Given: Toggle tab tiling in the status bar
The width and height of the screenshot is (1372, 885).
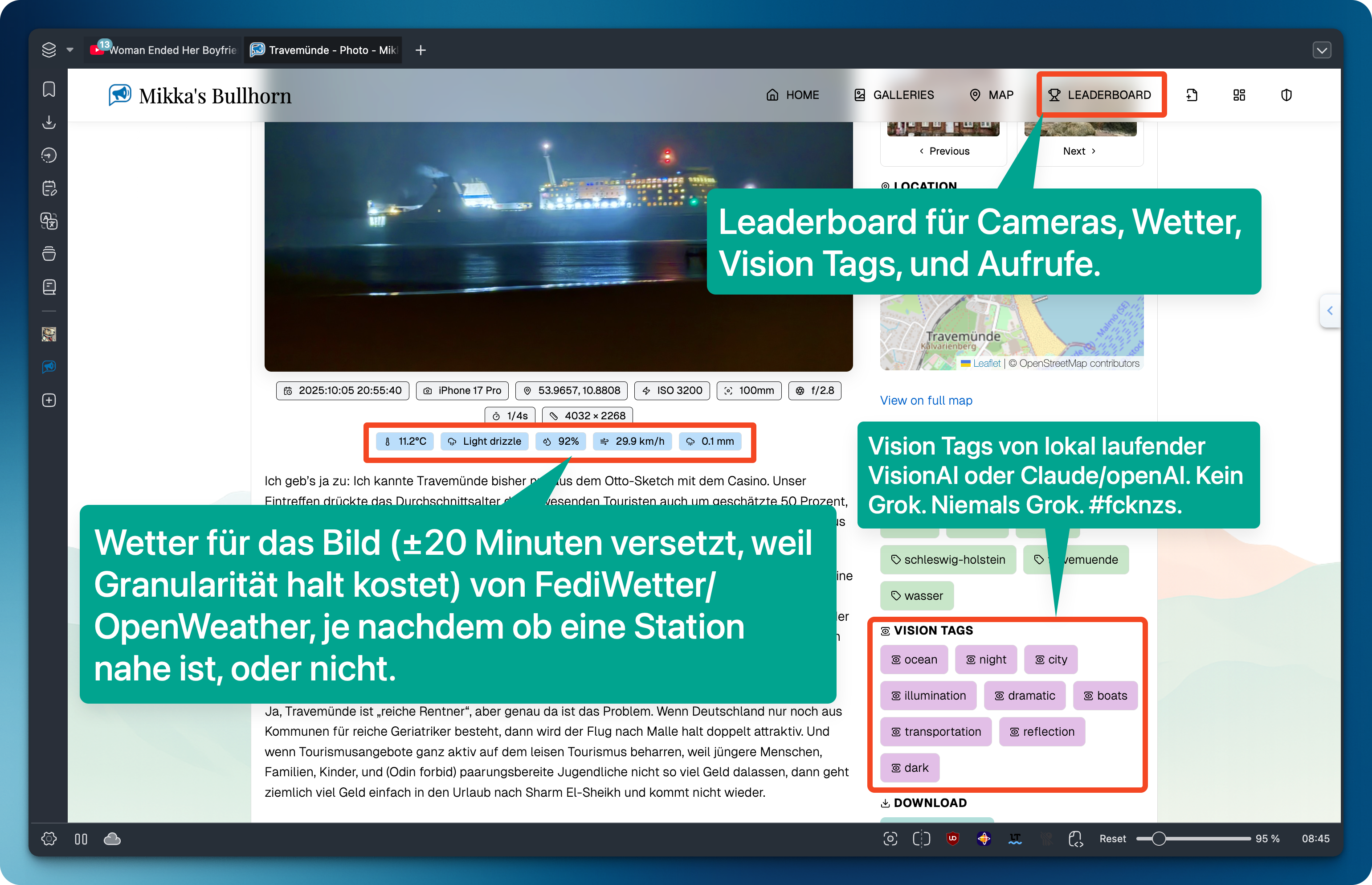Looking at the screenshot, I should 921,839.
